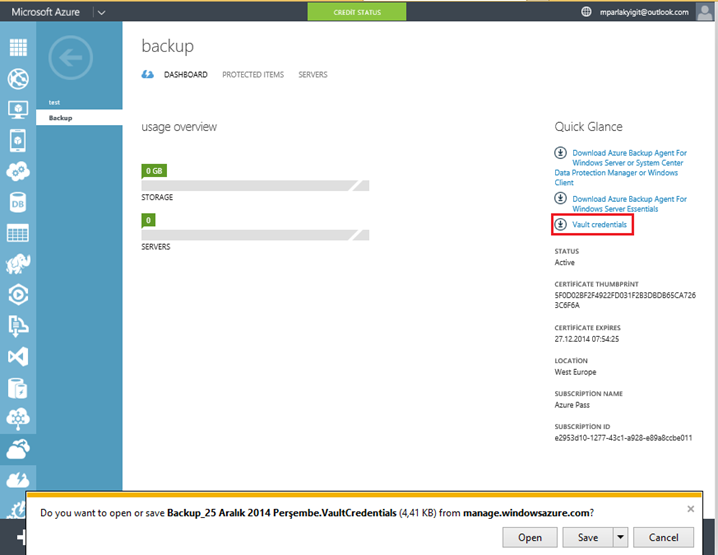The width and height of the screenshot is (718, 555).
Task: Click Download Azure Backup Agent For Windows Server link
Action: click(x=620, y=168)
